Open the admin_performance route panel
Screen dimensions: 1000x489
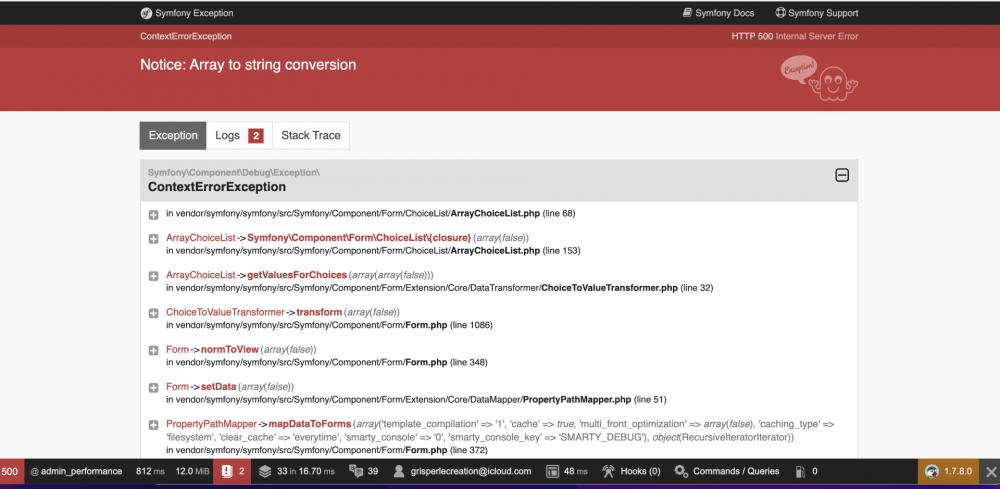pyautogui.click(x=76, y=471)
